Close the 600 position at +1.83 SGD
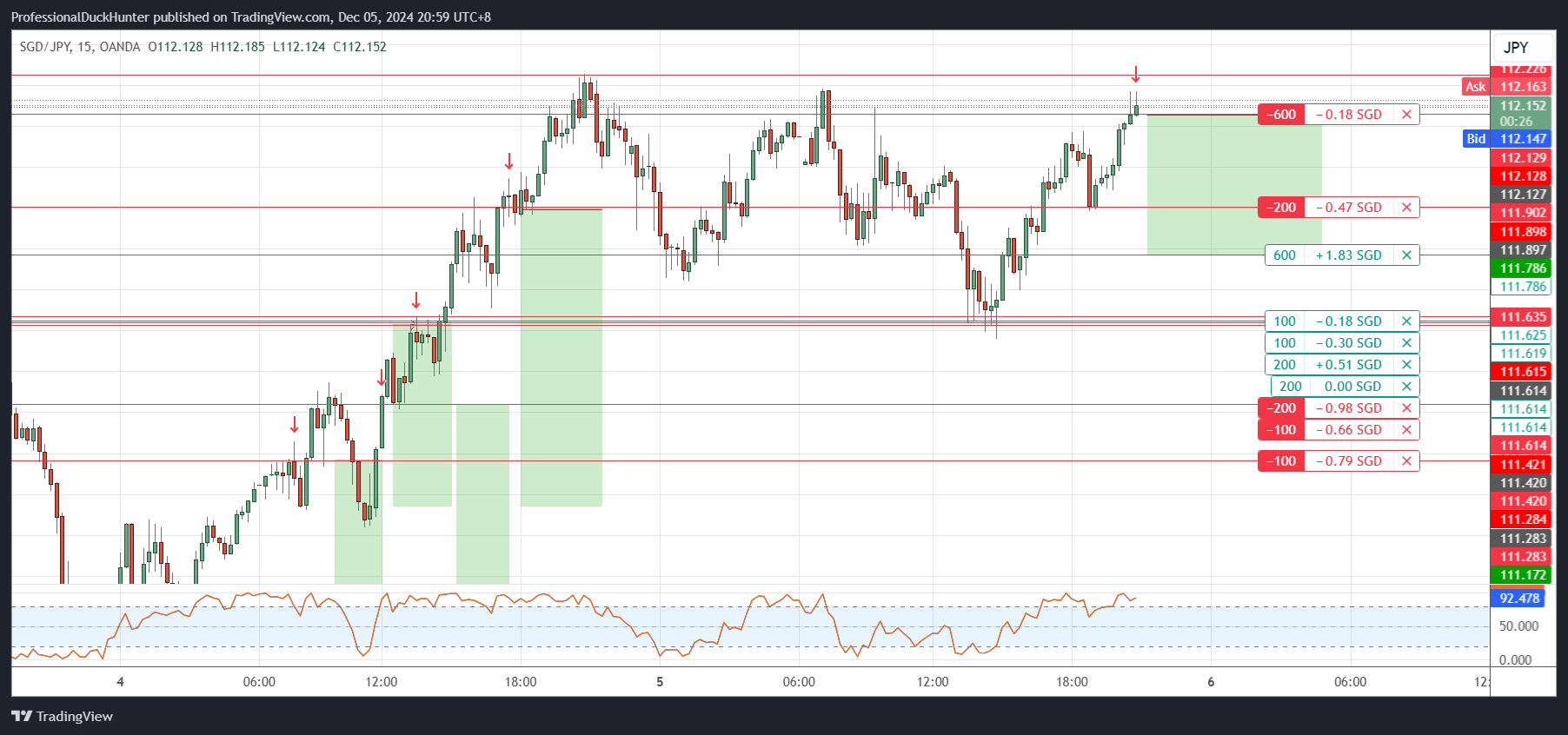This screenshot has height=735, width=1568. (x=1406, y=255)
